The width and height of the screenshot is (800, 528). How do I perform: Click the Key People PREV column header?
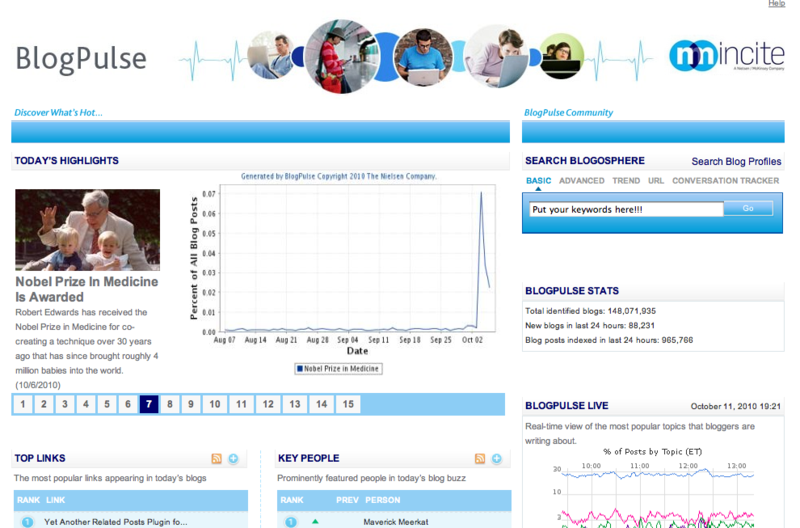347,500
